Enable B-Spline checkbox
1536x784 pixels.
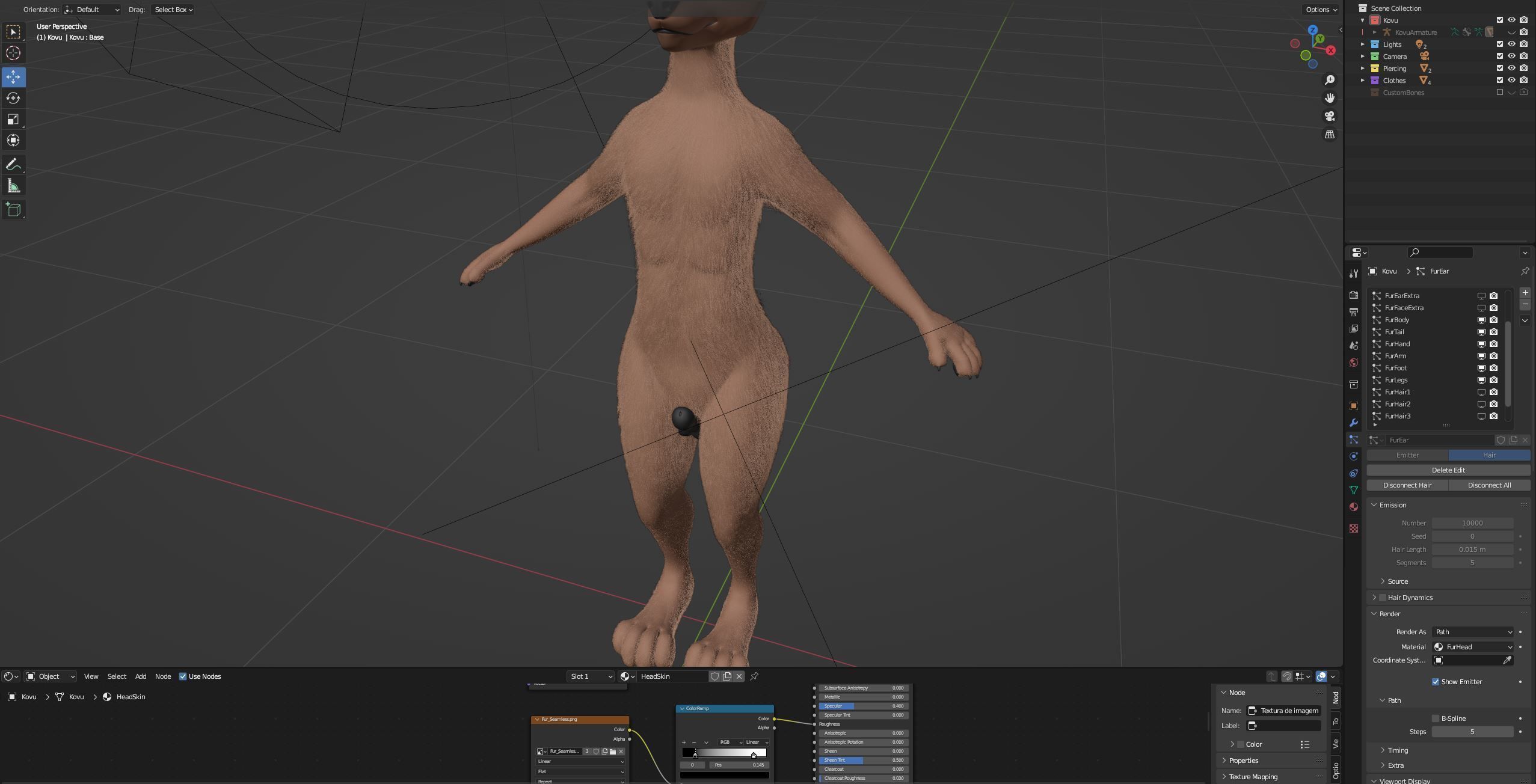(1436, 718)
